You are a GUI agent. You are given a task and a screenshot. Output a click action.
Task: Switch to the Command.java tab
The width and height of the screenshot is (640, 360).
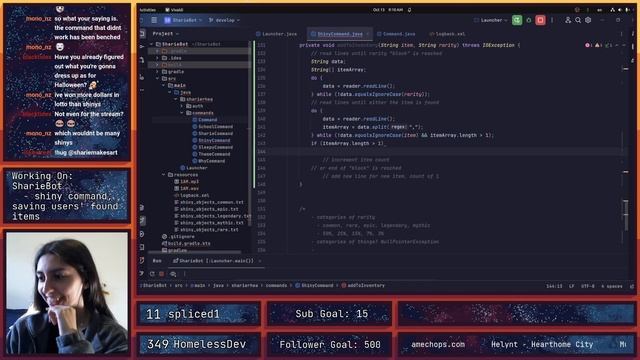[x=396, y=34]
